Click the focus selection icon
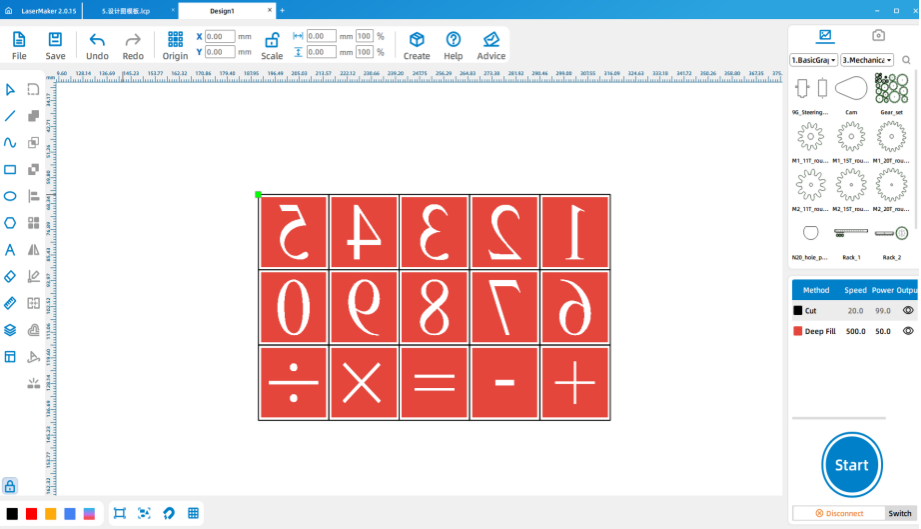The width and height of the screenshot is (921, 529). click(144, 513)
